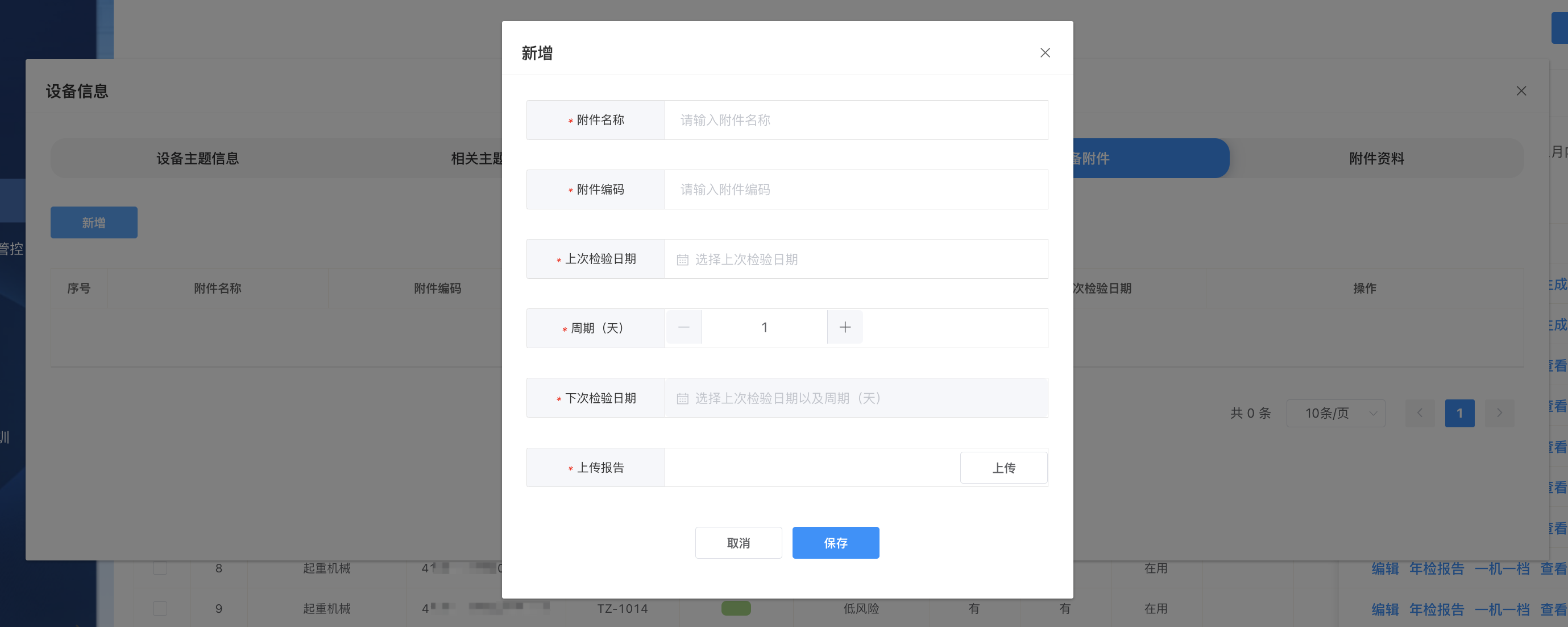Click the 取消 button
1568x627 pixels.
(739, 543)
